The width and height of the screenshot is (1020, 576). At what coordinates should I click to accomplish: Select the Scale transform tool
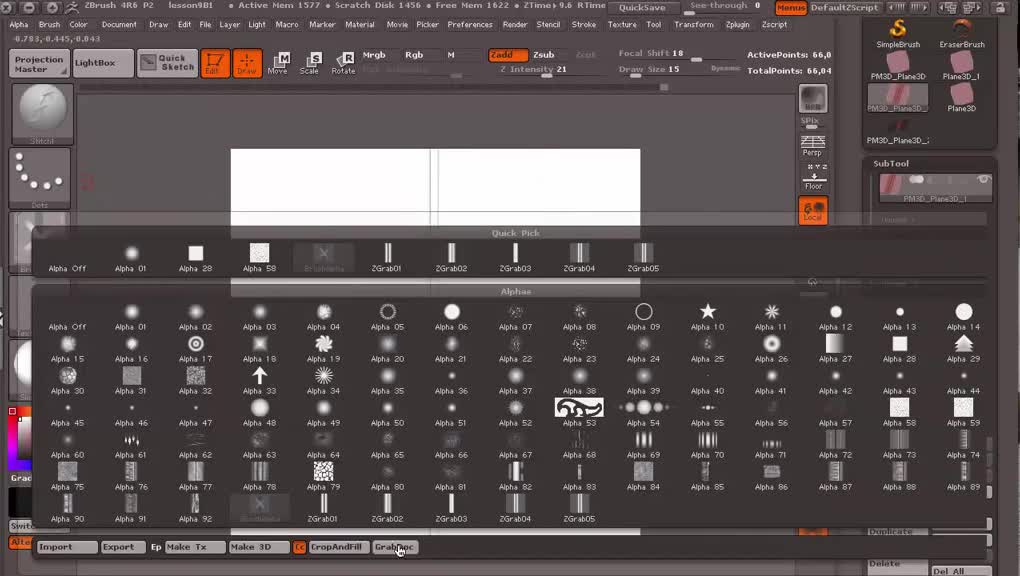pos(310,63)
